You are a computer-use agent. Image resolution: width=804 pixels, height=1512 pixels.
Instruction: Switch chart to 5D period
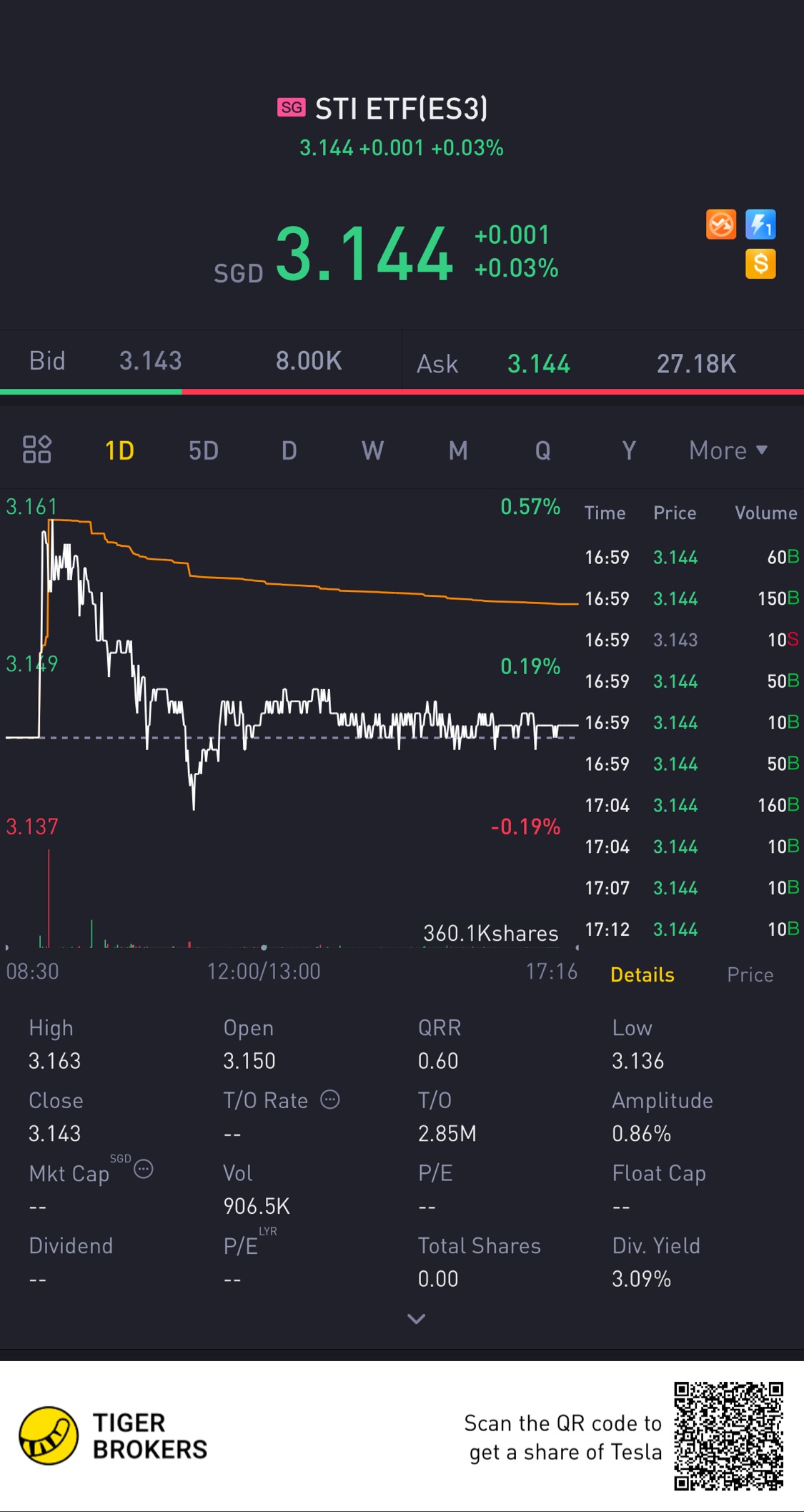tap(204, 450)
